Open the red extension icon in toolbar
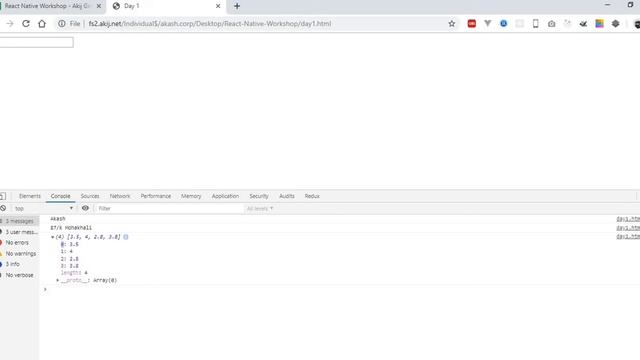The width and height of the screenshot is (640, 360). pyautogui.click(x=471, y=24)
